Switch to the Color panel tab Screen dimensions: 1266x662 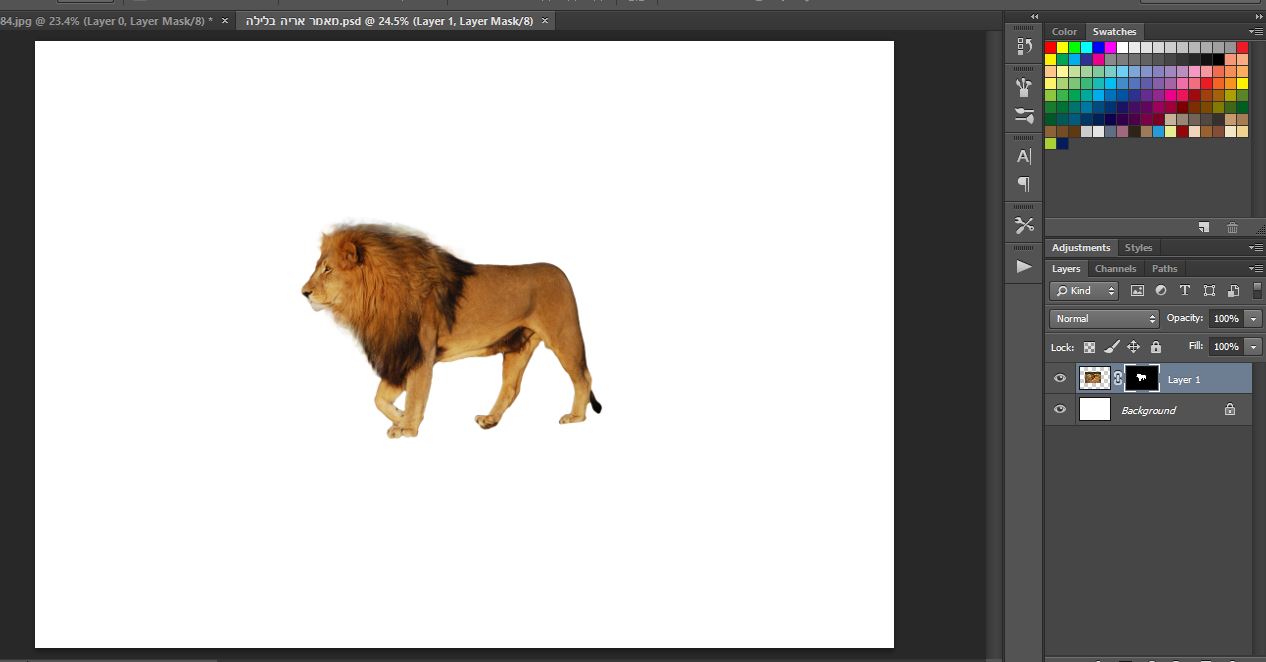coord(1064,32)
